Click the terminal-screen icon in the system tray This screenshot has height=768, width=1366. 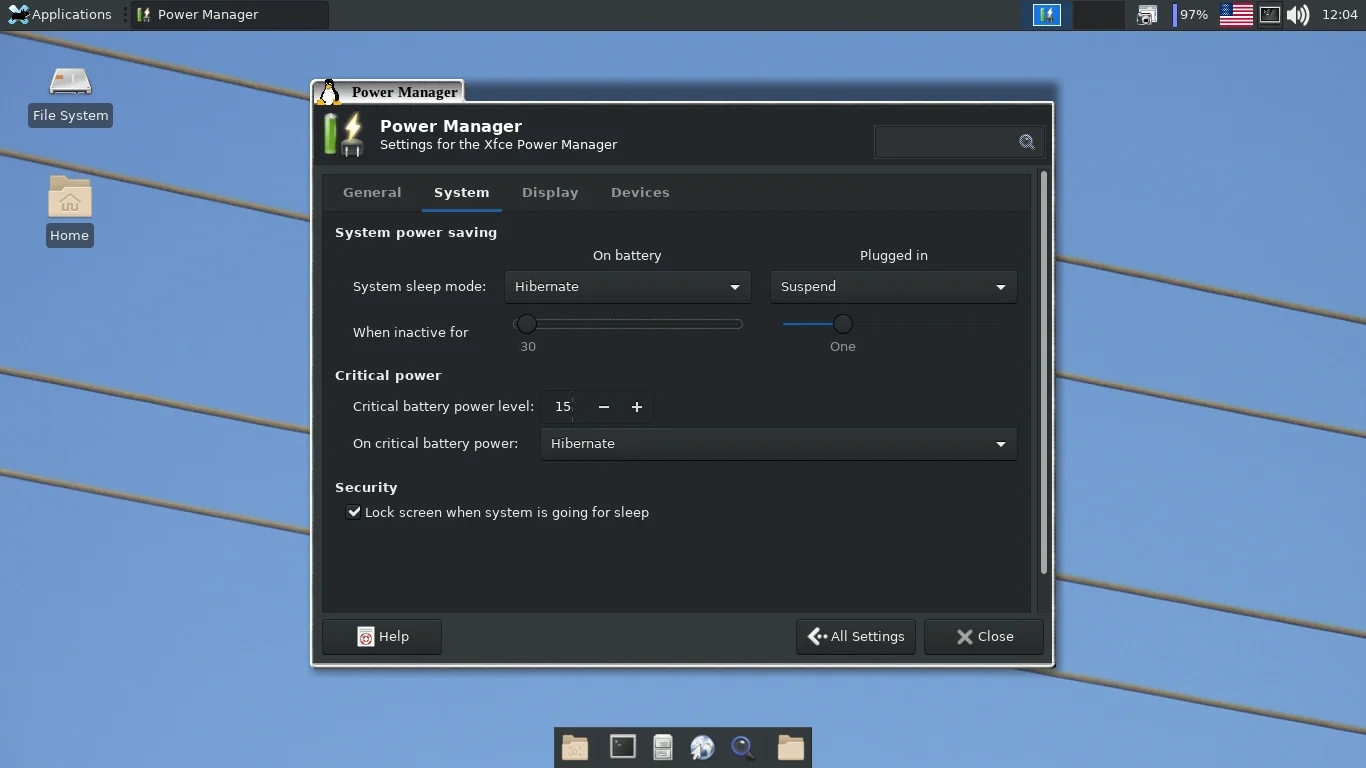(x=1269, y=15)
